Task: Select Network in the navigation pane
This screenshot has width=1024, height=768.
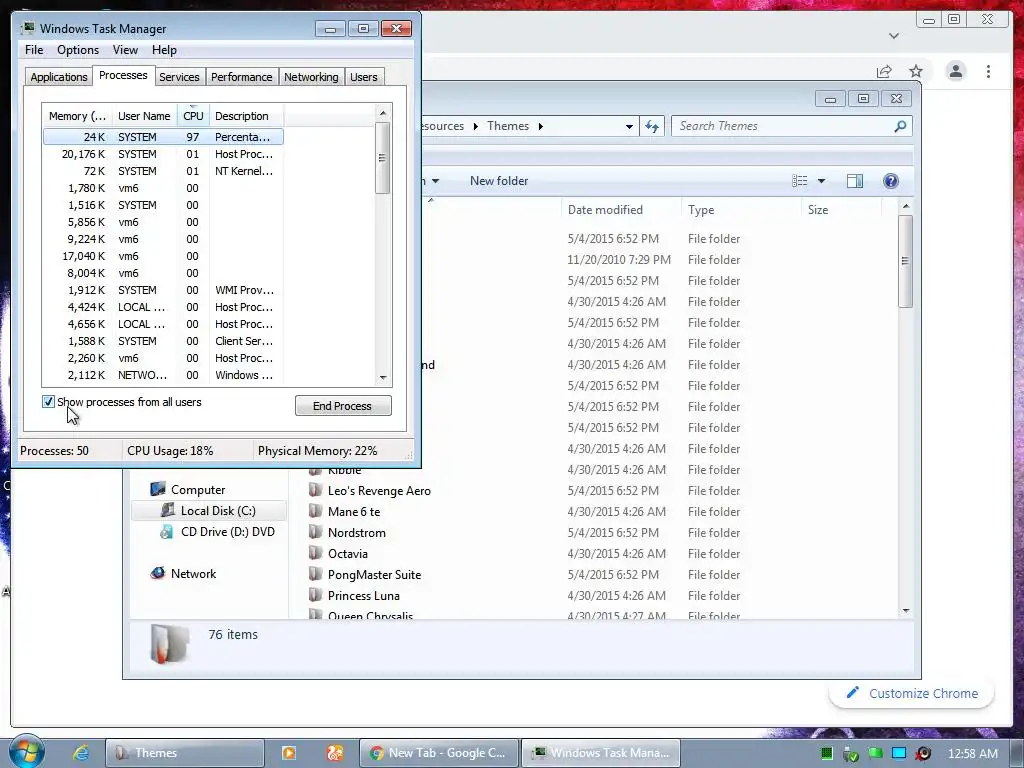Action: point(193,573)
